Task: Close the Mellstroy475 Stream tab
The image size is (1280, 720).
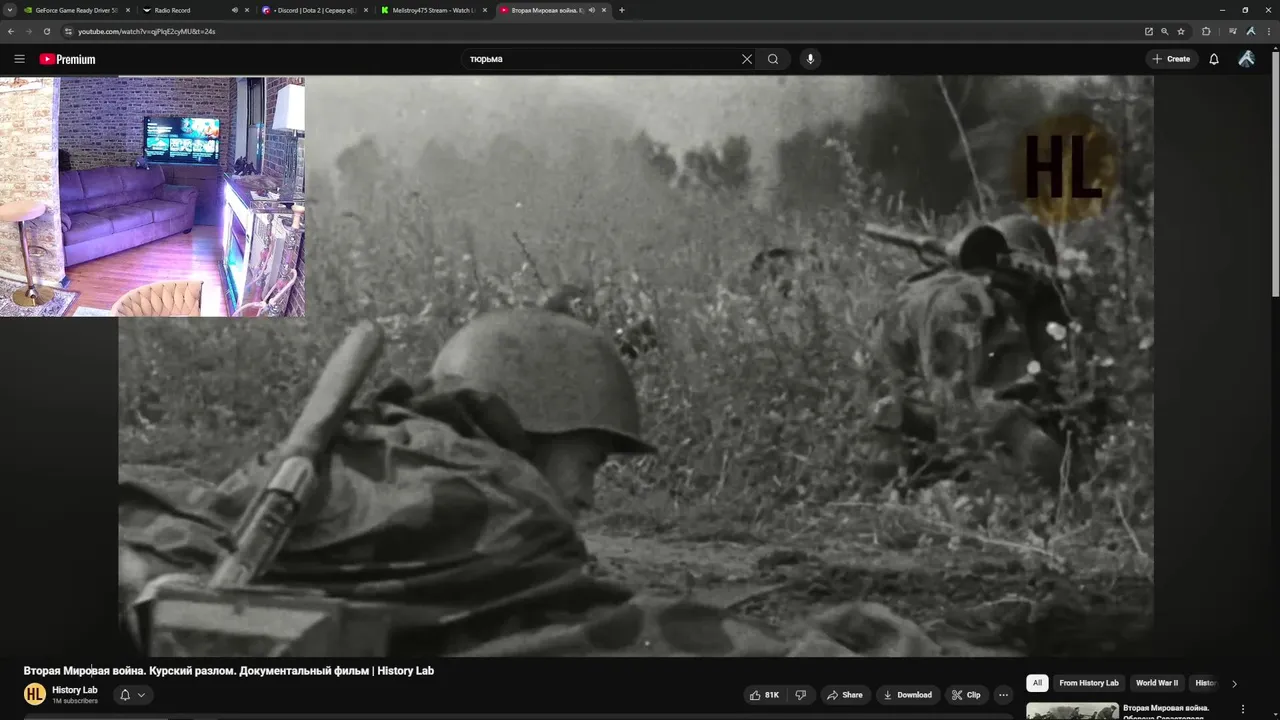Action: 485,10
